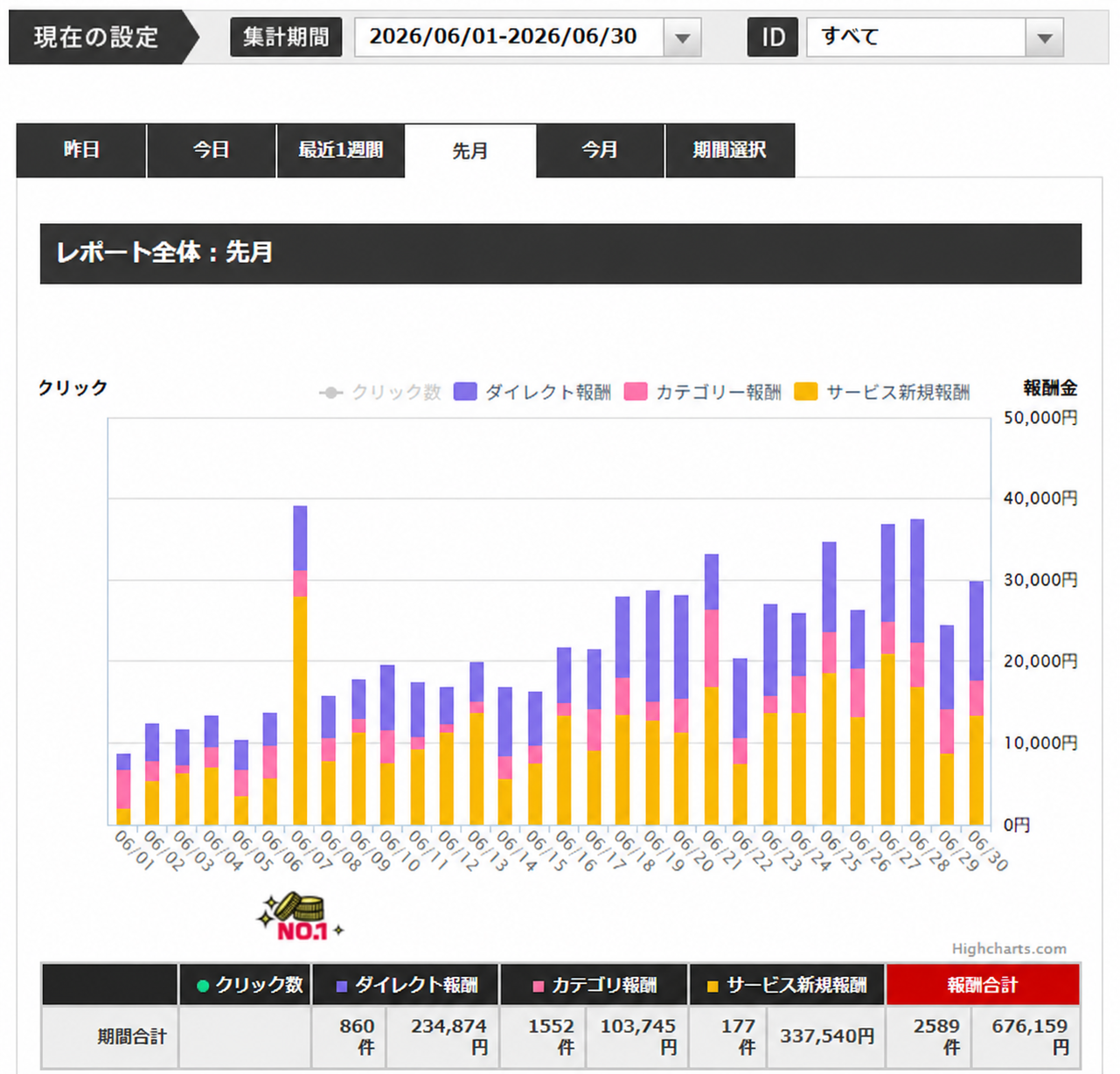The image size is (1120, 1074).
Task: Switch to the 今日 tab
Action: (x=211, y=150)
